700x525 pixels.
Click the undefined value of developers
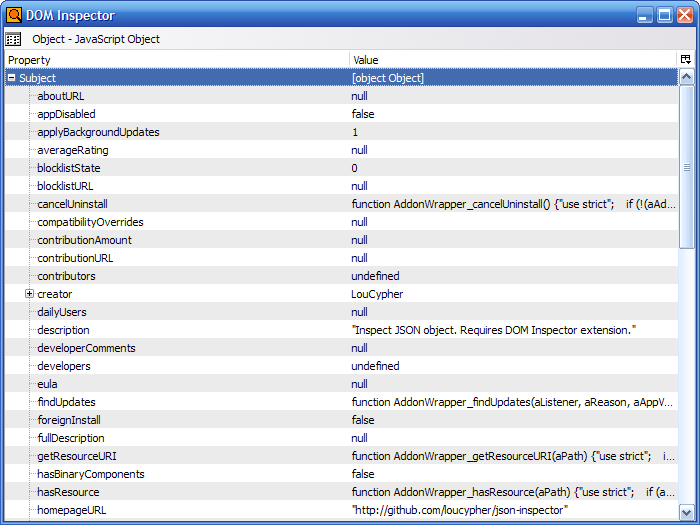(x=375, y=366)
